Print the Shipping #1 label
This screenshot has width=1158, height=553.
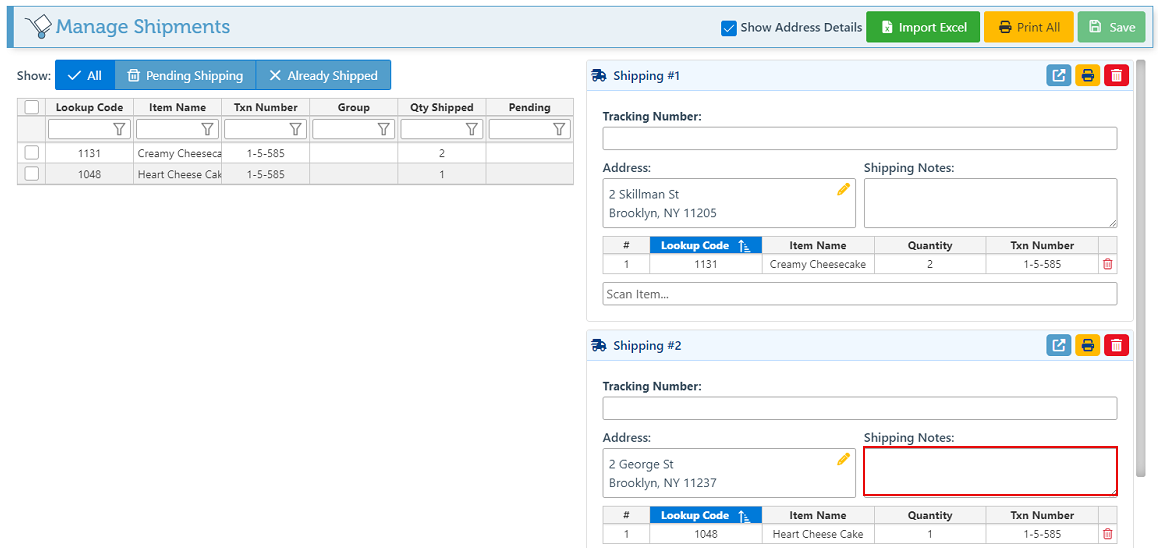[x=1087, y=76]
